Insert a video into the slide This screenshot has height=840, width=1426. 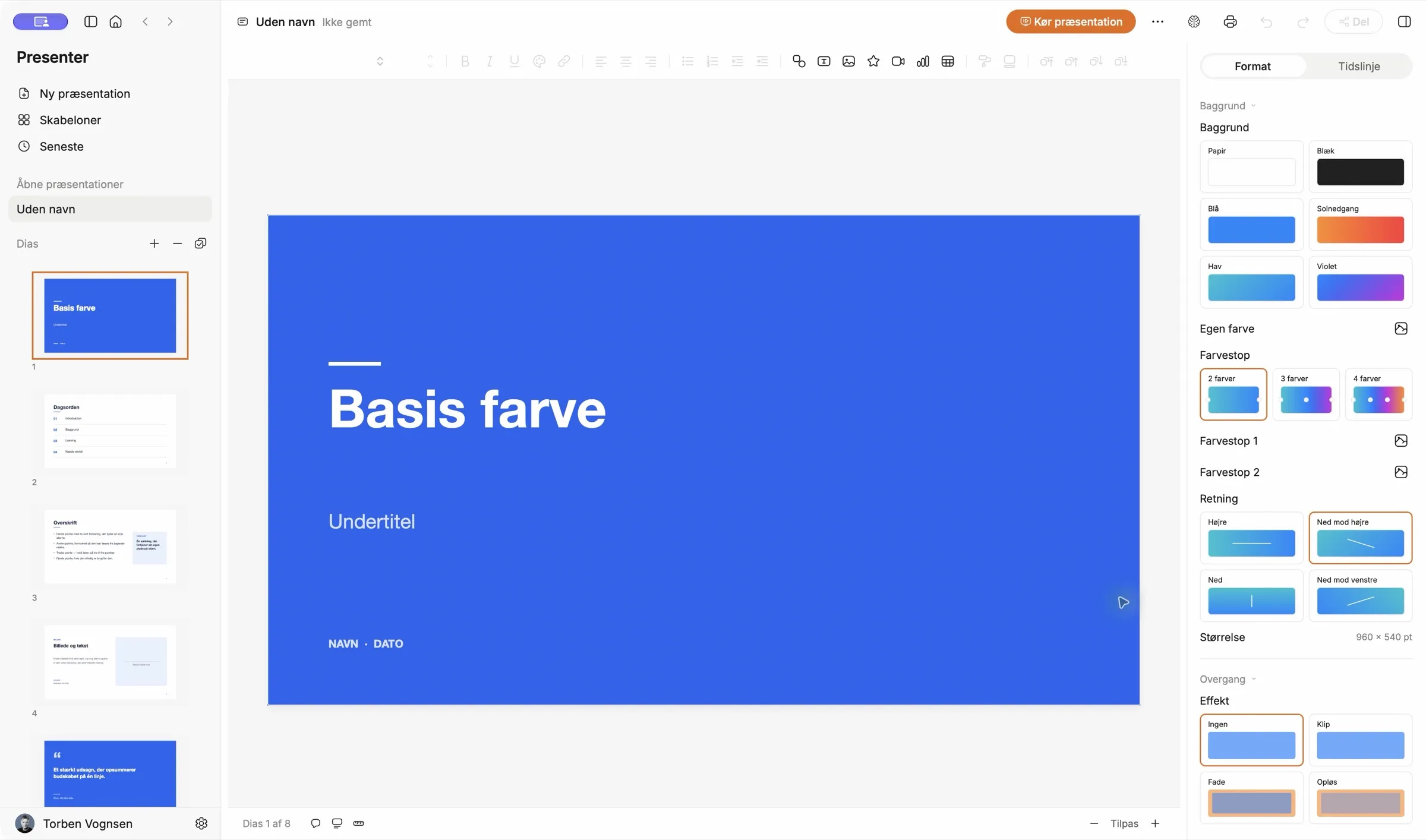coord(898,61)
